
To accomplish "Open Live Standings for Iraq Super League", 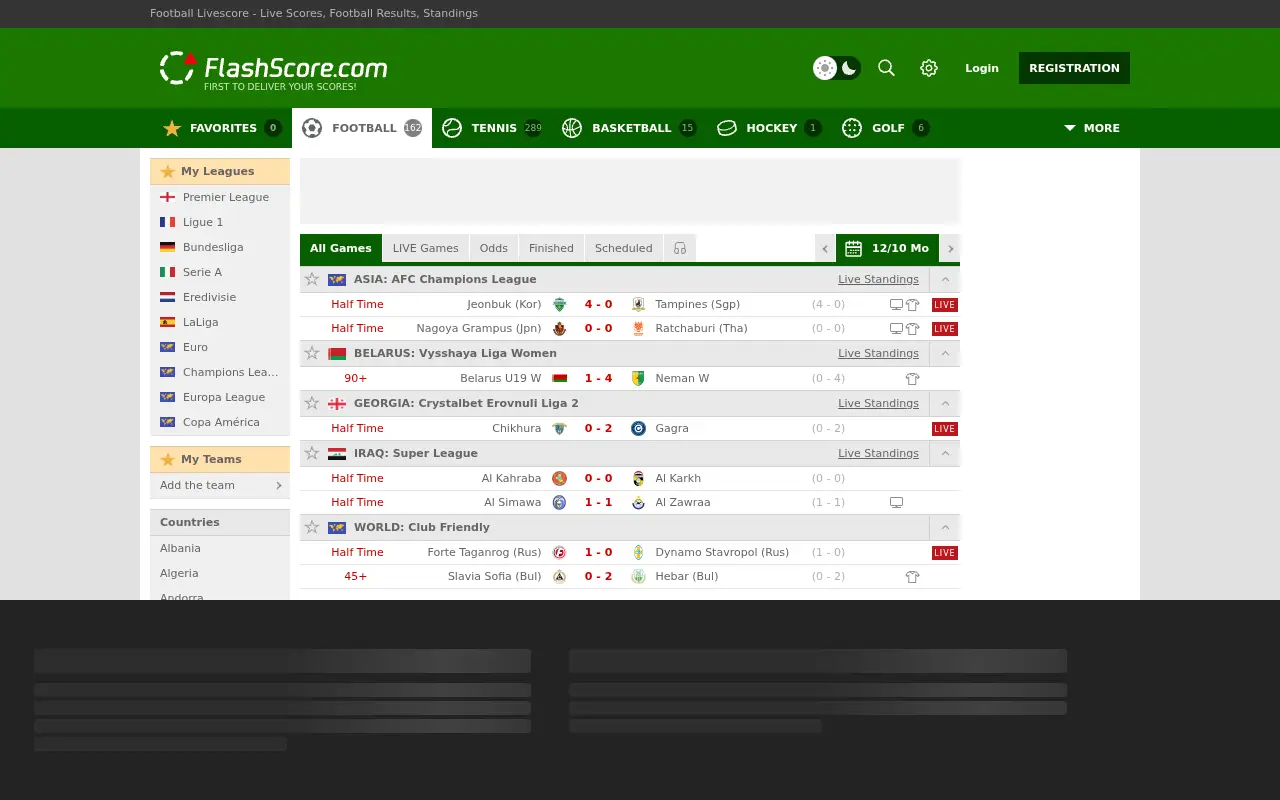I will (878, 453).
